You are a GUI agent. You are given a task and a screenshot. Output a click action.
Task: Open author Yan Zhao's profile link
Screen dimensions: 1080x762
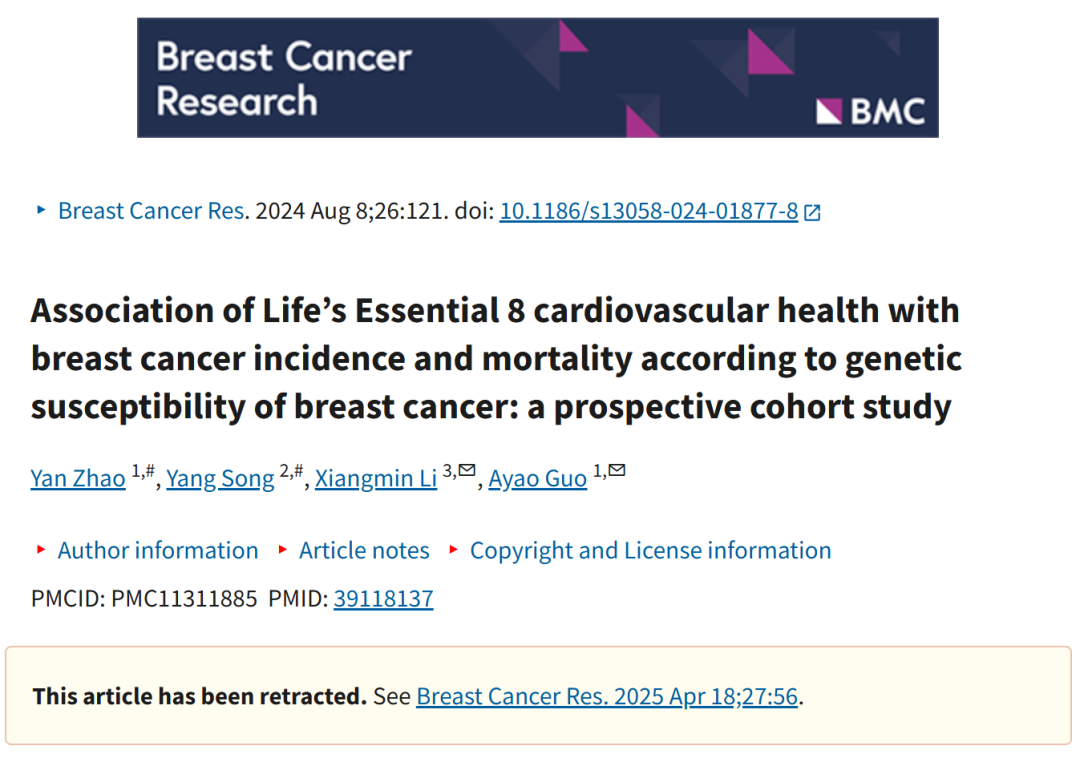(78, 477)
